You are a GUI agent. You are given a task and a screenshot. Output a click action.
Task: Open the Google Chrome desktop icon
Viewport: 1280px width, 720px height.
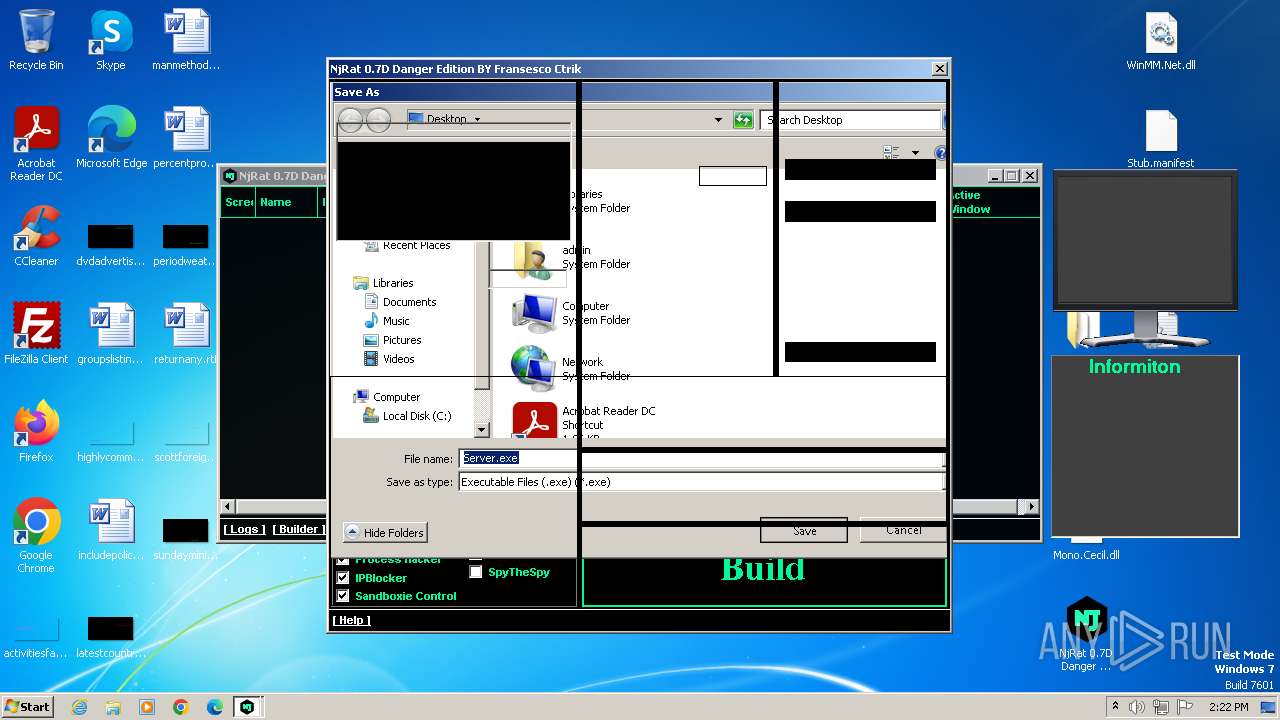click(36, 536)
